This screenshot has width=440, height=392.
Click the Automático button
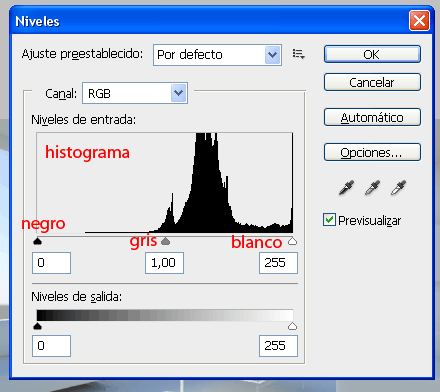tap(372, 117)
